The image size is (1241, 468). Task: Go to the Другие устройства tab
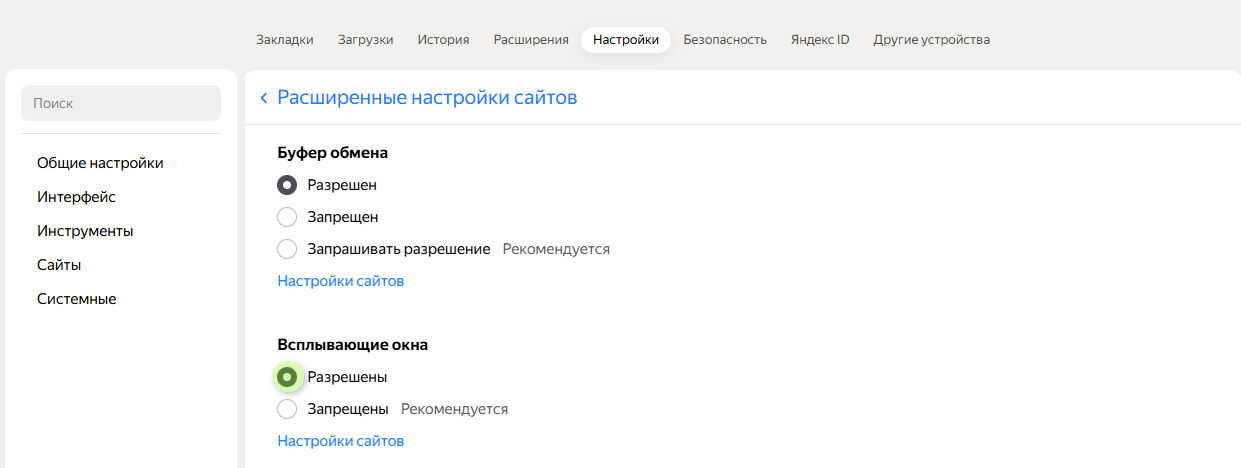point(931,40)
